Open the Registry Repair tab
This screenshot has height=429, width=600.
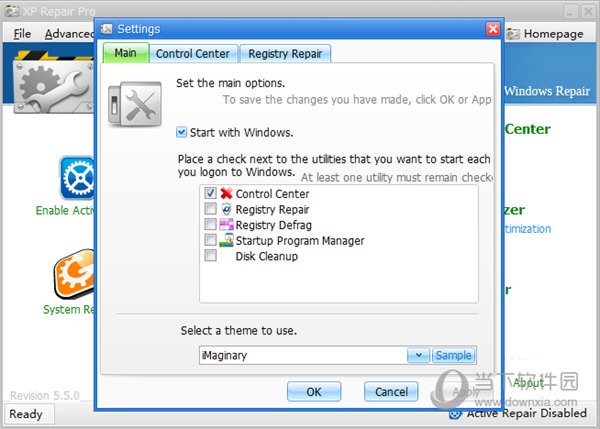click(x=285, y=54)
